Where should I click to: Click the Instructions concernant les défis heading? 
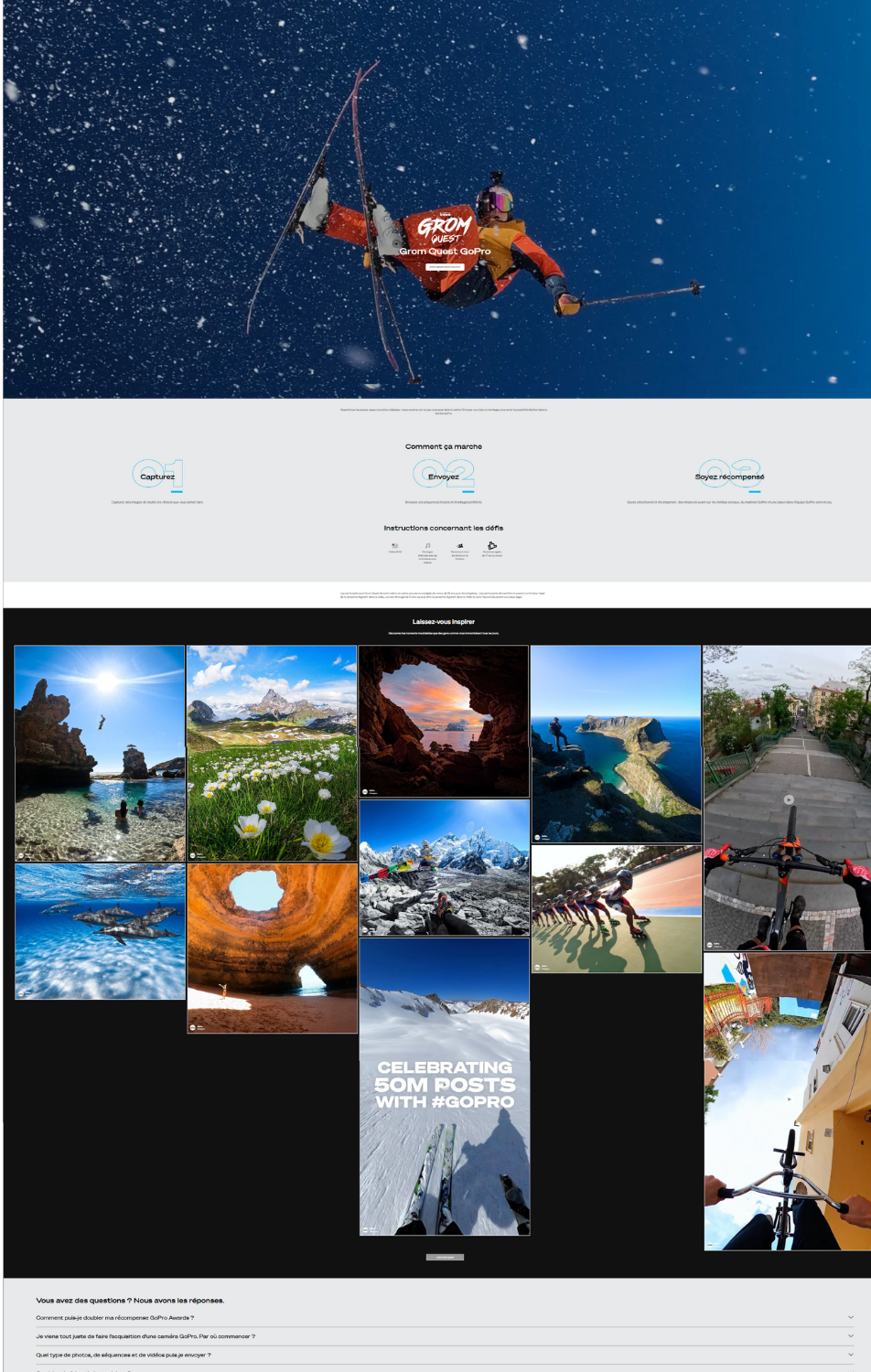coord(444,528)
